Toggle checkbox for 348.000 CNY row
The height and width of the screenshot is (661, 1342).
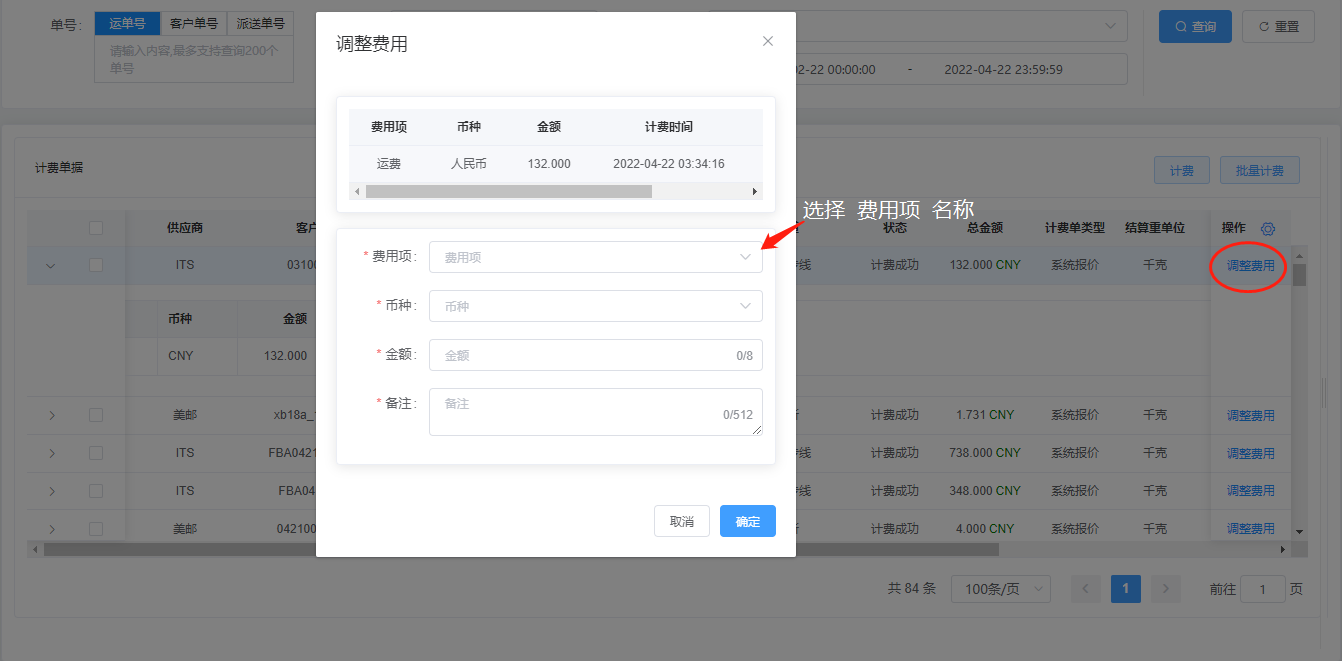click(x=96, y=491)
